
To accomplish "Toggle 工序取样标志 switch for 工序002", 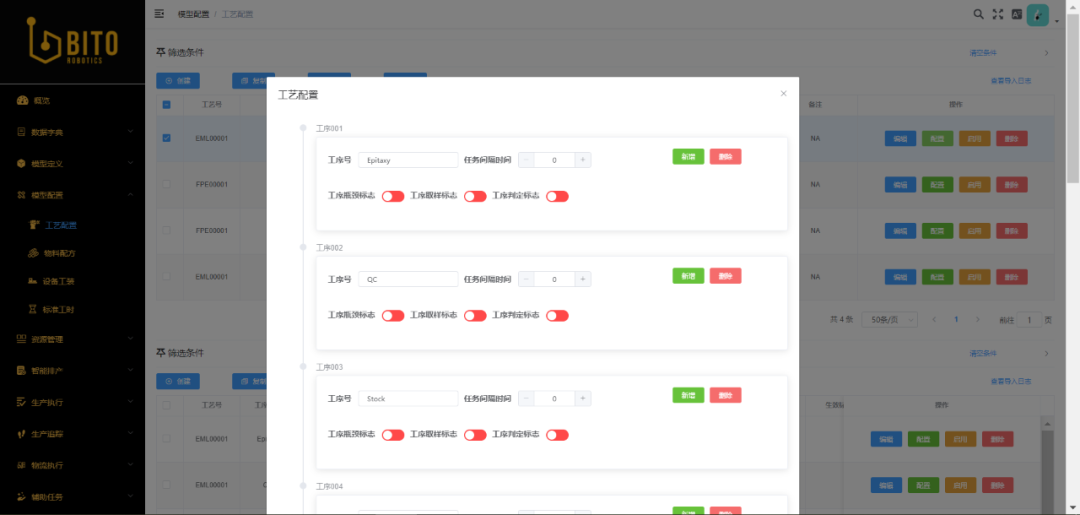I will [474, 316].
